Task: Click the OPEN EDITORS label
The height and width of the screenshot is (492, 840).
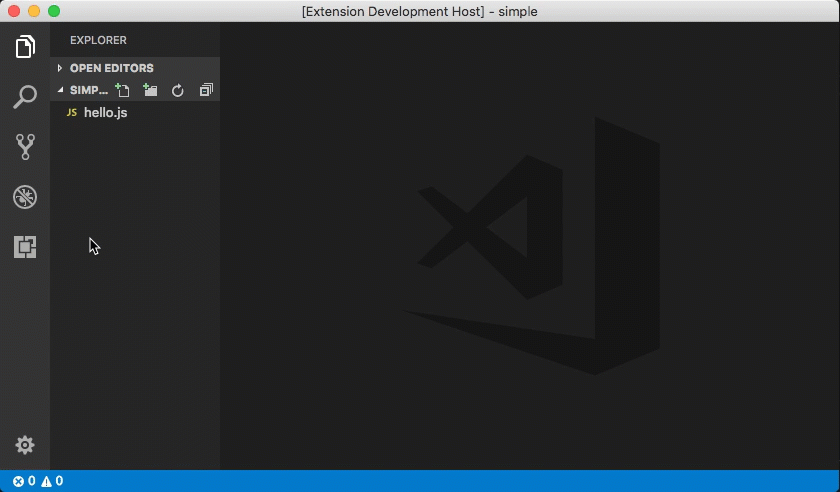Action: 111,68
